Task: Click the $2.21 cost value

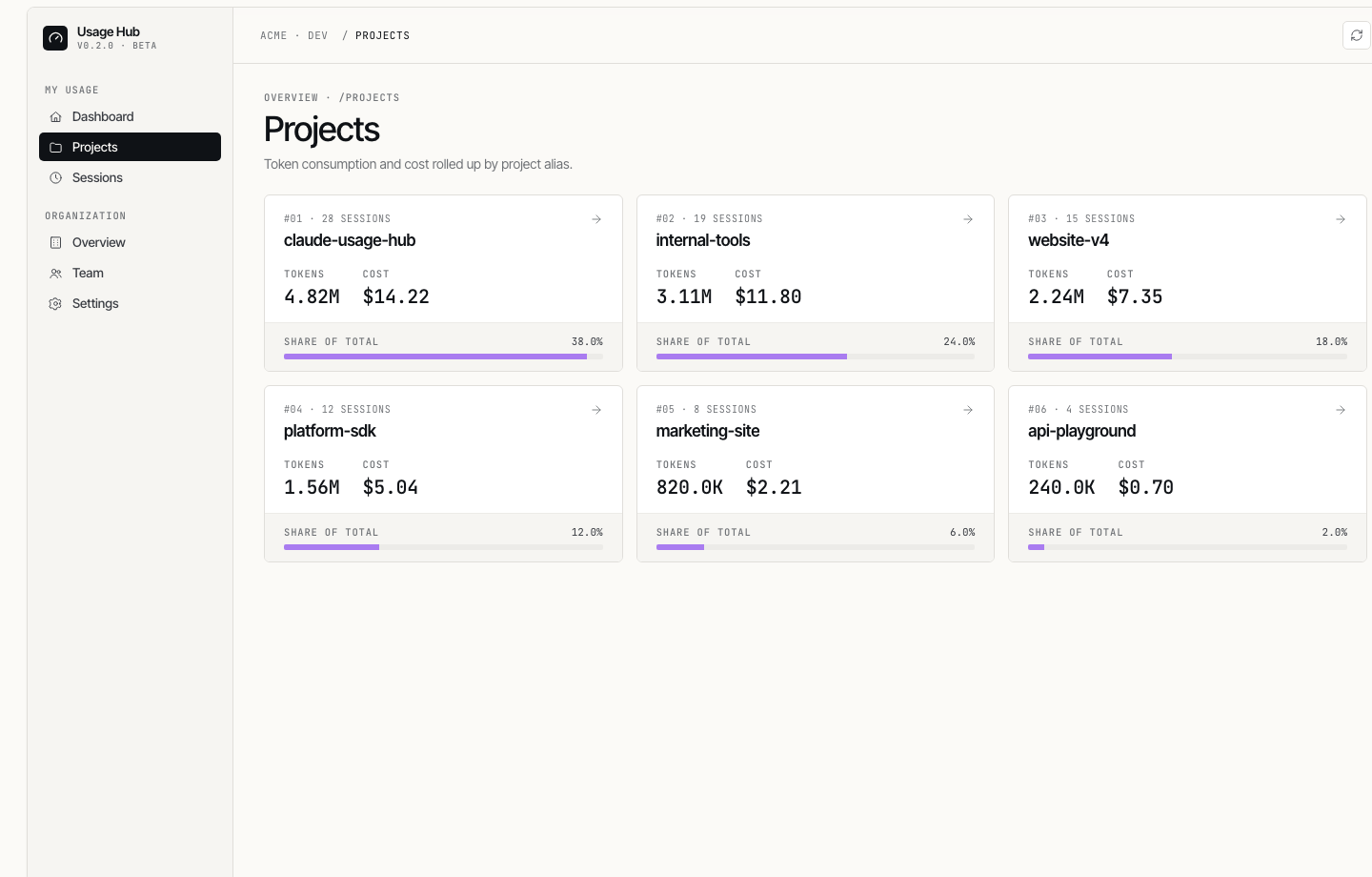Action: pyautogui.click(x=774, y=487)
